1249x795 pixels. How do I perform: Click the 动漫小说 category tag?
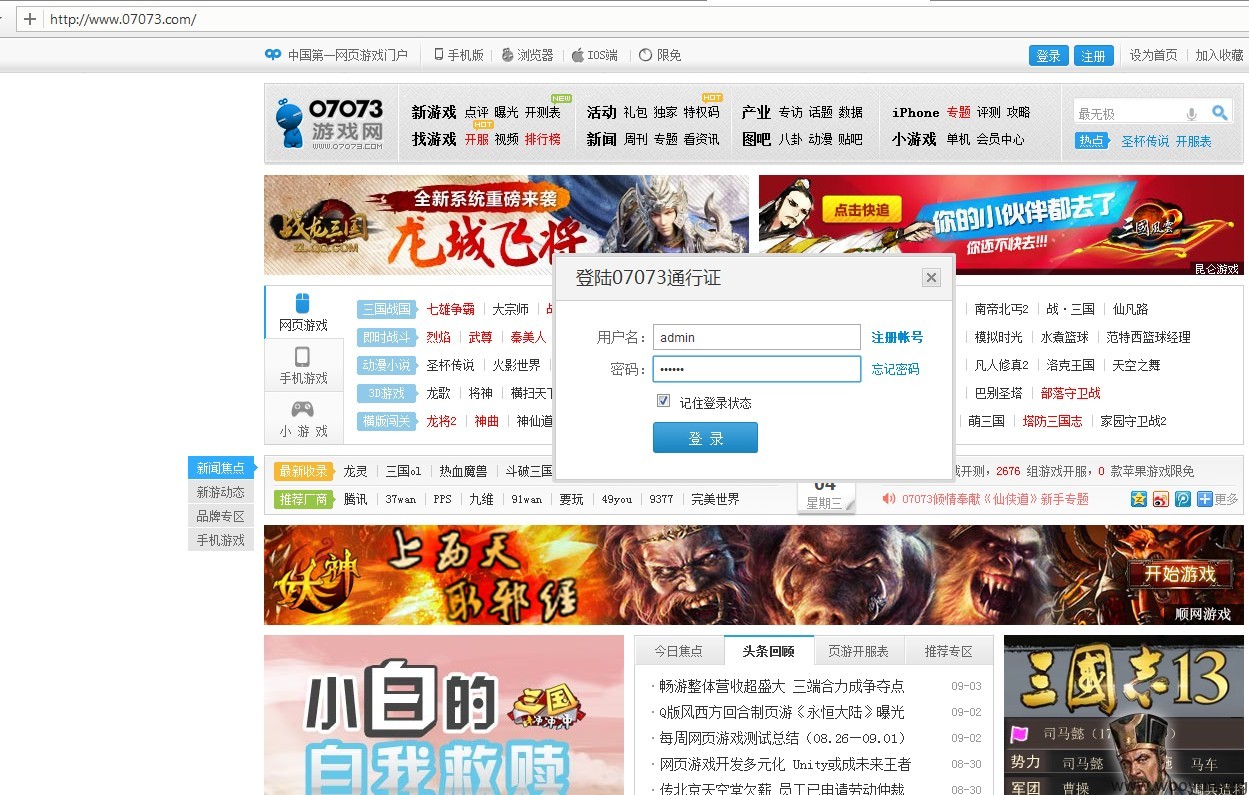click(x=386, y=365)
